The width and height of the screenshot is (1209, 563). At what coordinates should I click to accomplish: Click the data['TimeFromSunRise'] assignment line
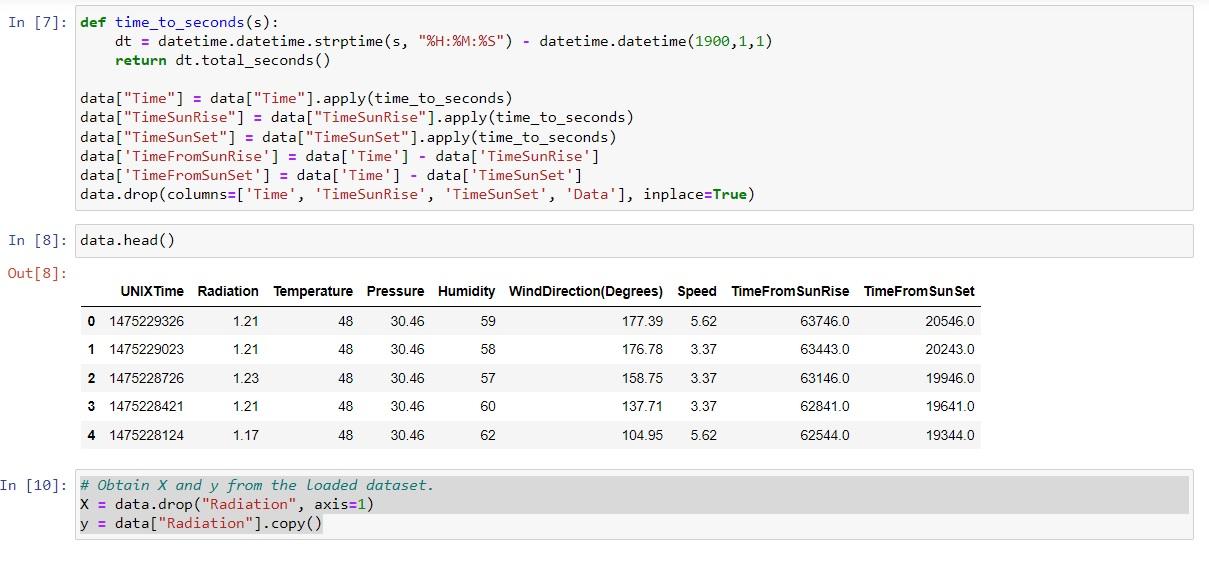coord(340,156)
